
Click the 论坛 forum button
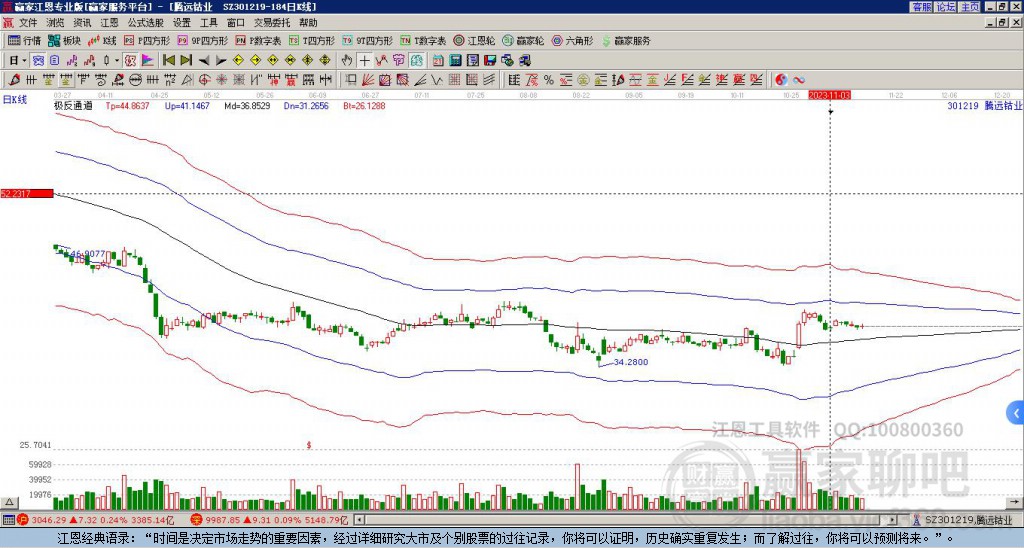click(x=945, y=7)
